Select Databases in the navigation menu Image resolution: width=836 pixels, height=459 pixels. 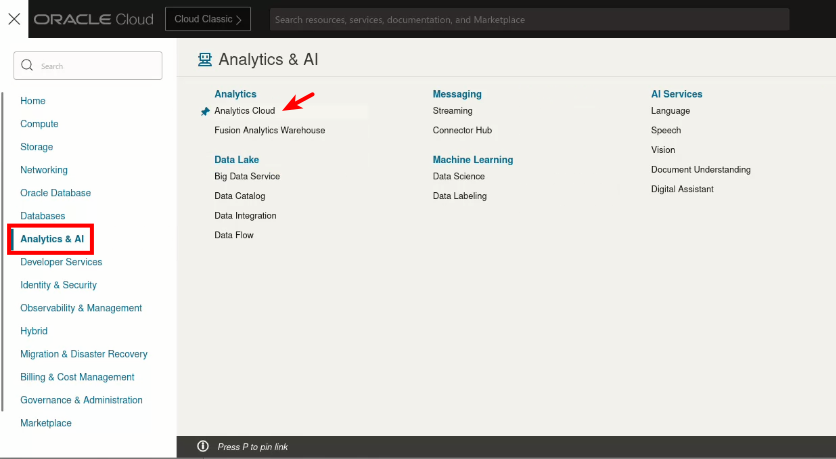coord(43,216)
